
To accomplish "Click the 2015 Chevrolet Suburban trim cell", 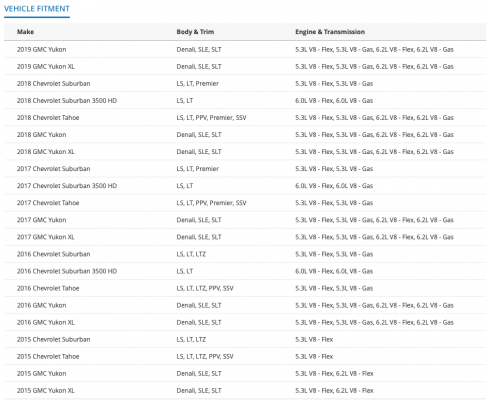I will (x=191, y=340).
